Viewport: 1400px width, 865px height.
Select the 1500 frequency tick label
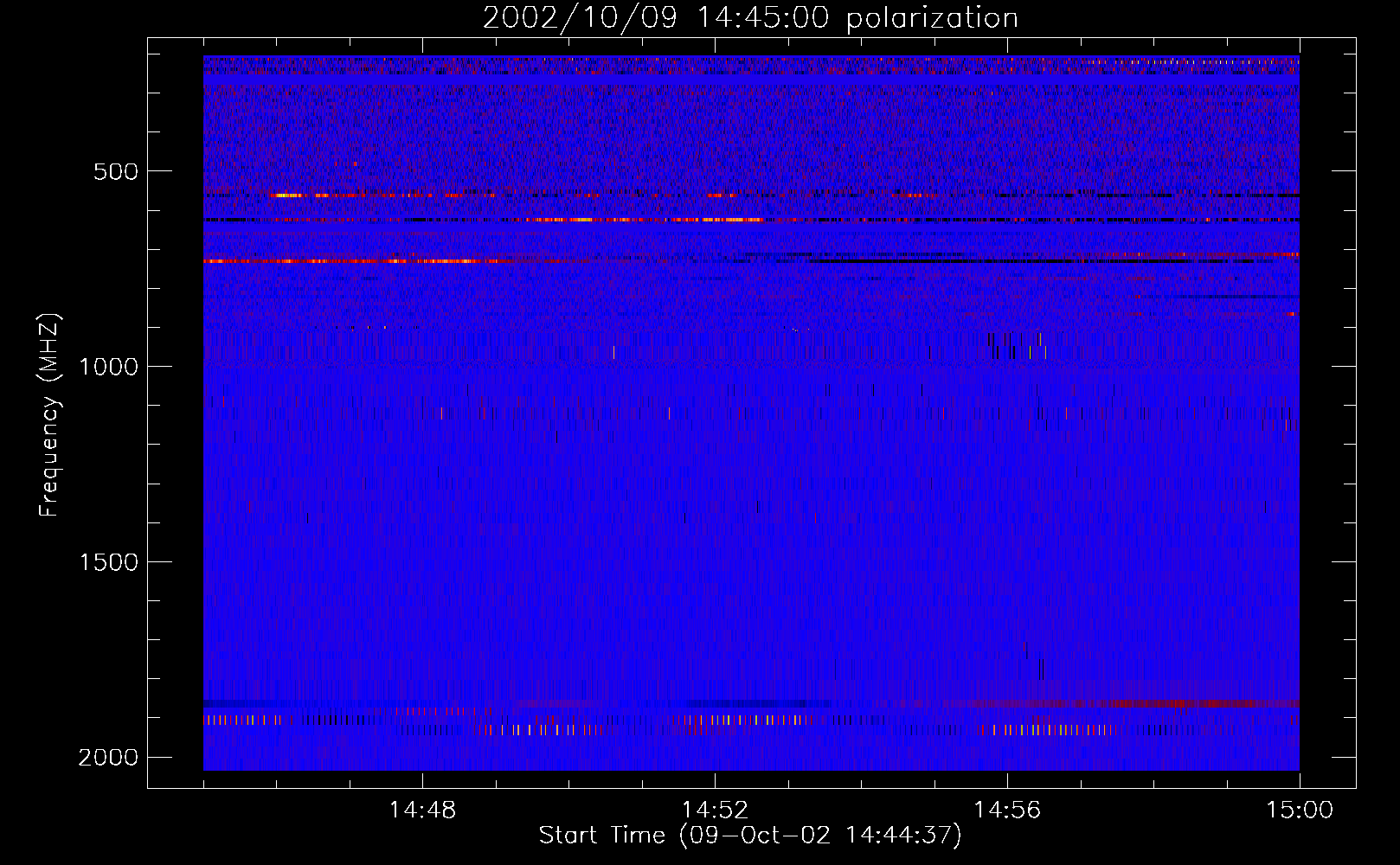108,562
